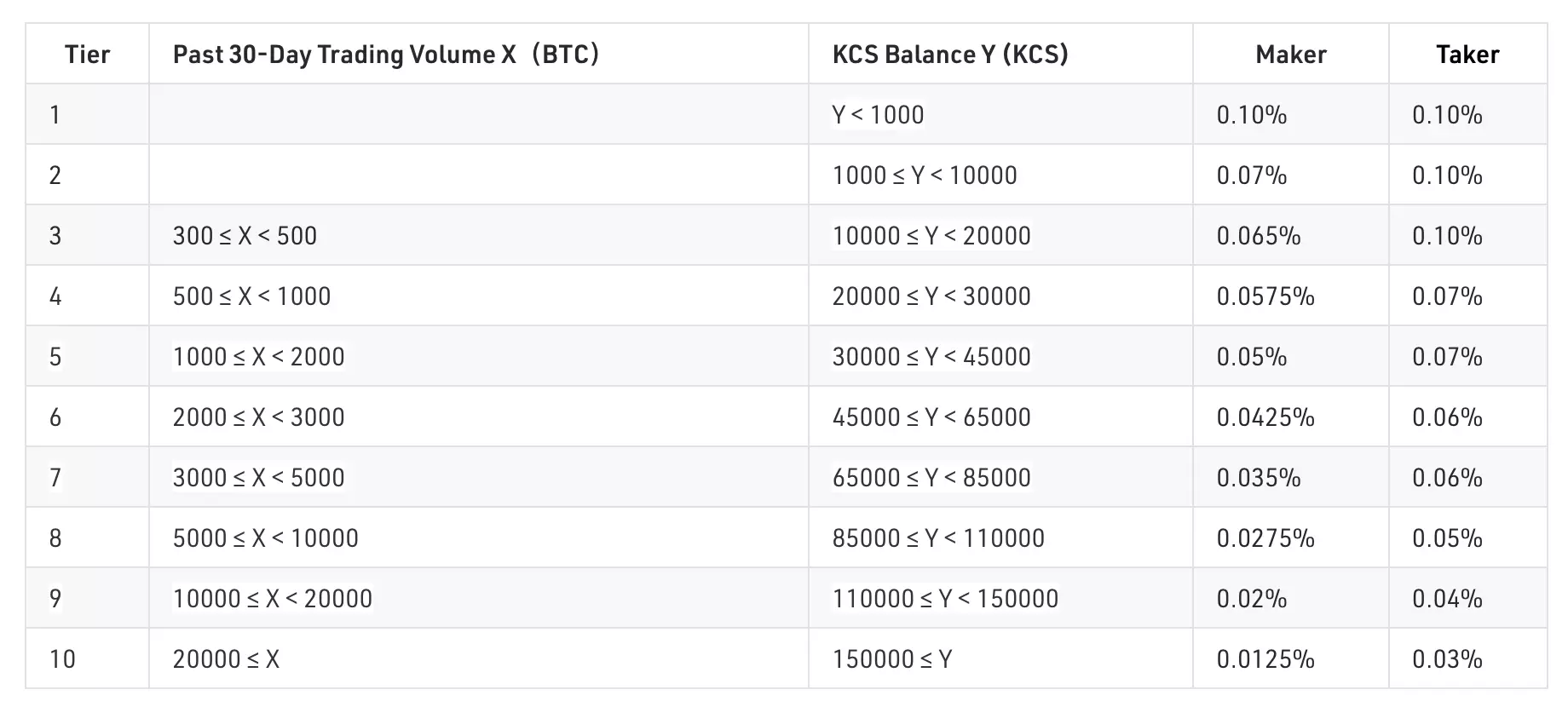Click the 0.0425% maker fee cell
The height and width of the screenshot is (707, 1568).
tap(1265, 417)
